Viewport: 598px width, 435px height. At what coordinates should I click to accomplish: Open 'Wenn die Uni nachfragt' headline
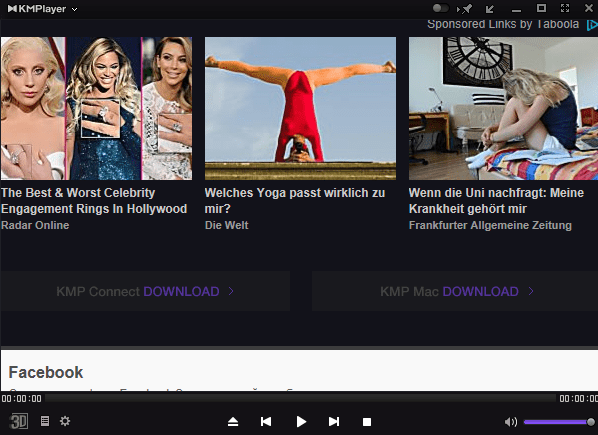(x=496, y=201)
